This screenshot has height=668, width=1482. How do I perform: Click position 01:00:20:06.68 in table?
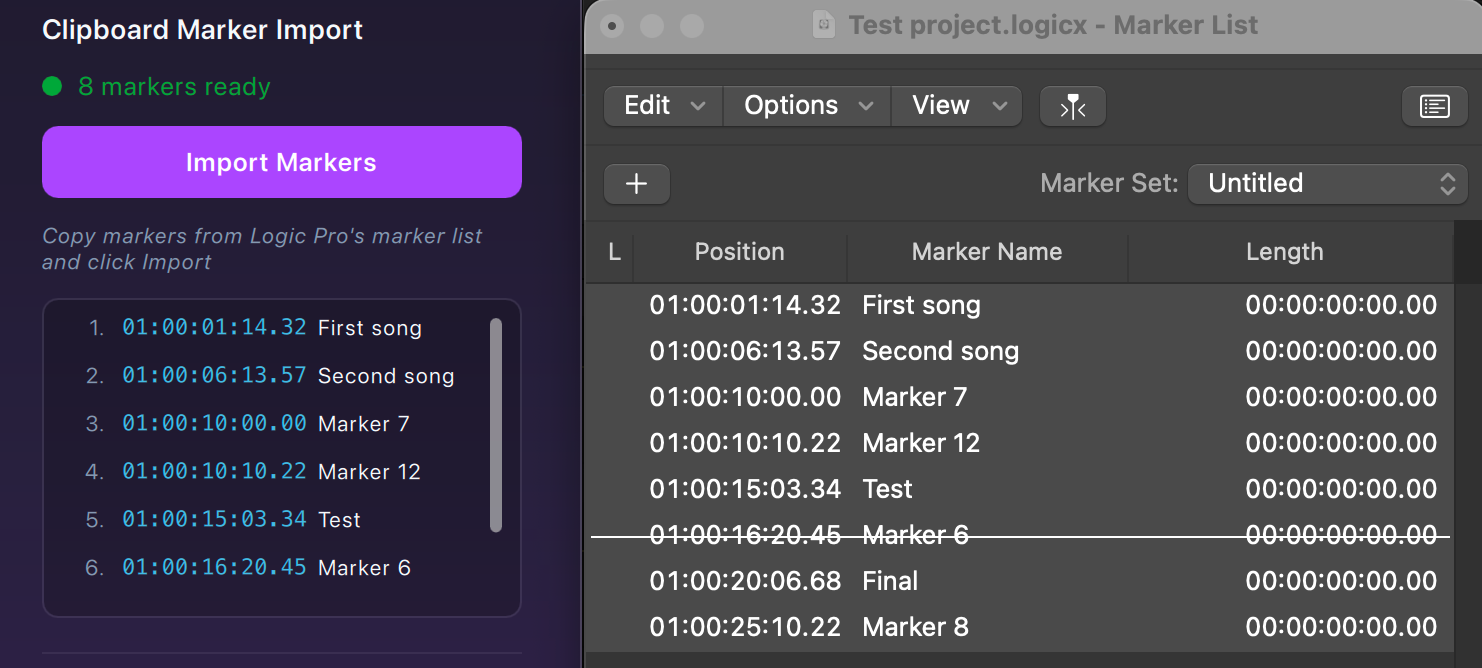coord(745,581)
